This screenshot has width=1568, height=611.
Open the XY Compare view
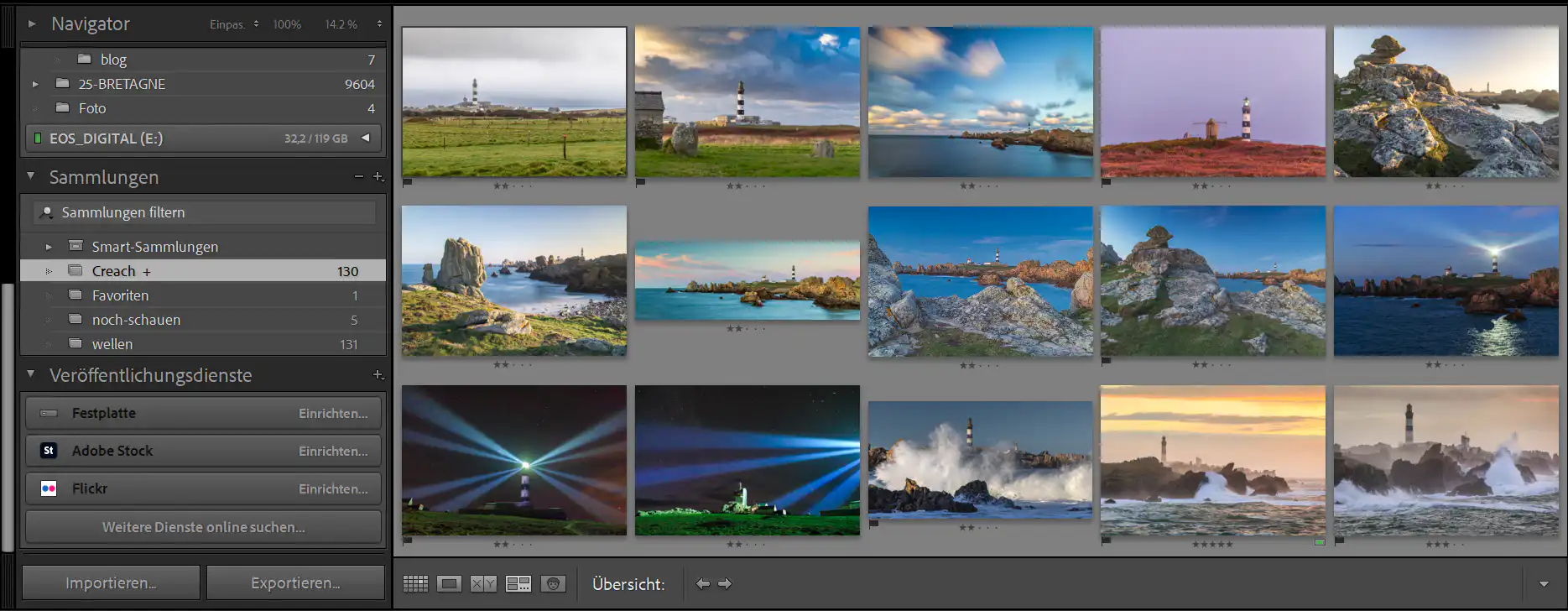click(x=483, y=583)
